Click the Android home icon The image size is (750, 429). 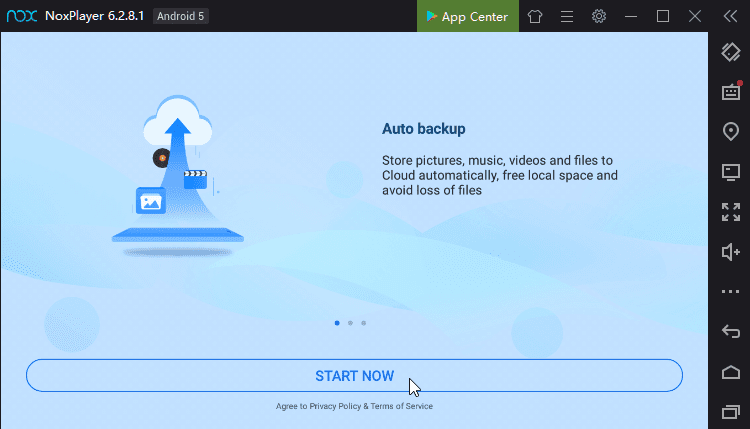(x=731, y=372)
